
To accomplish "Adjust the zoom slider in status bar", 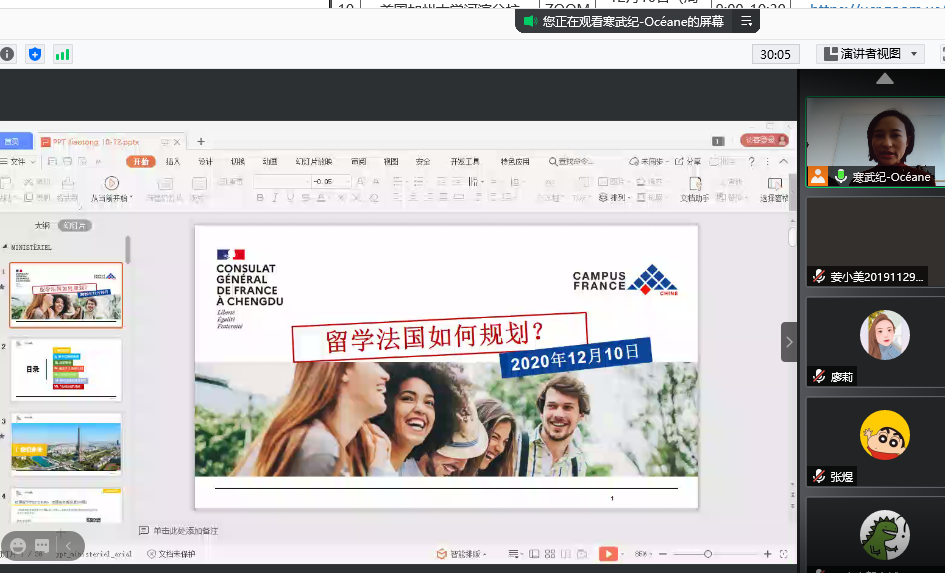I will point(708,553).
